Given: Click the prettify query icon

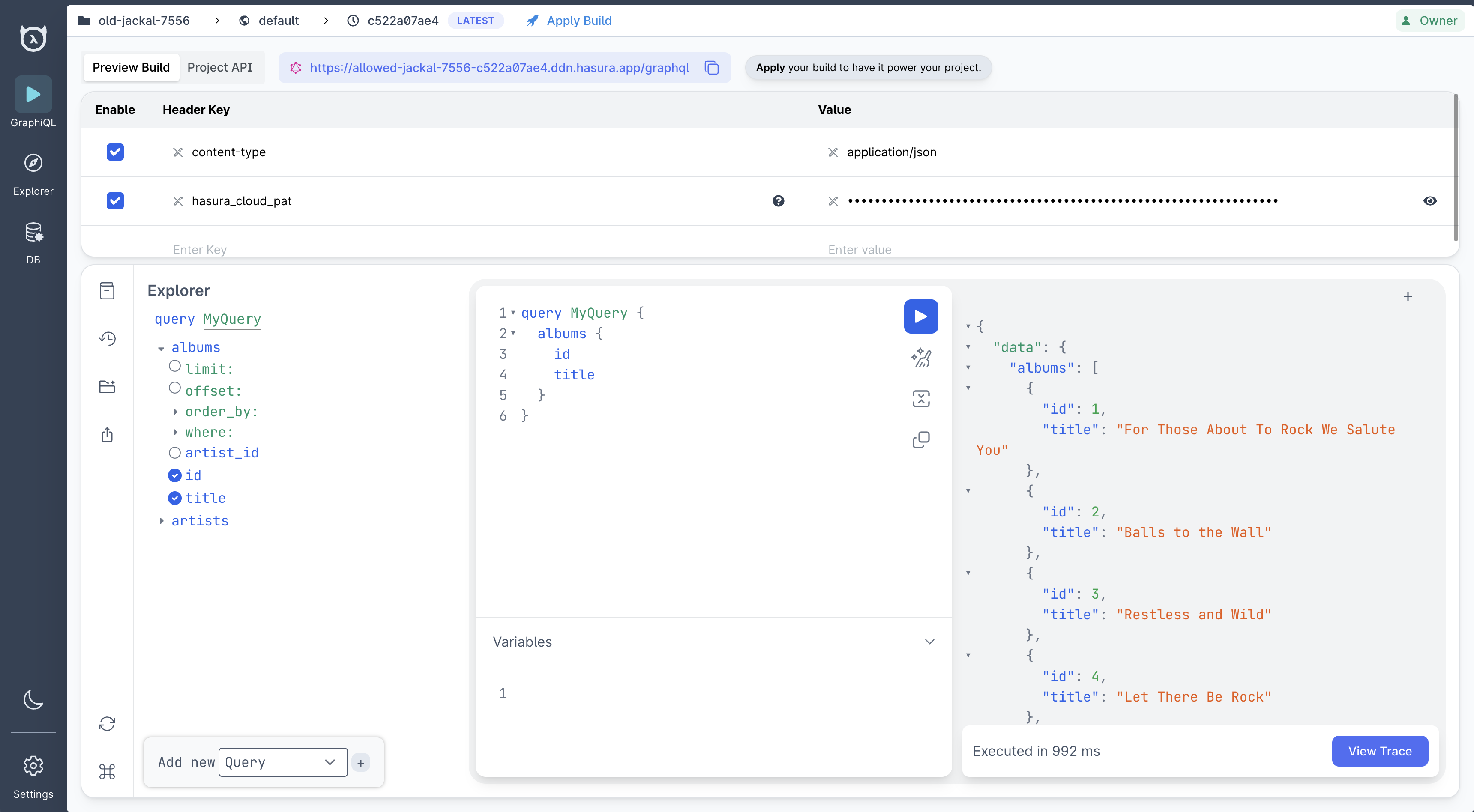Looking at the screenshot, I should point(920,358).
